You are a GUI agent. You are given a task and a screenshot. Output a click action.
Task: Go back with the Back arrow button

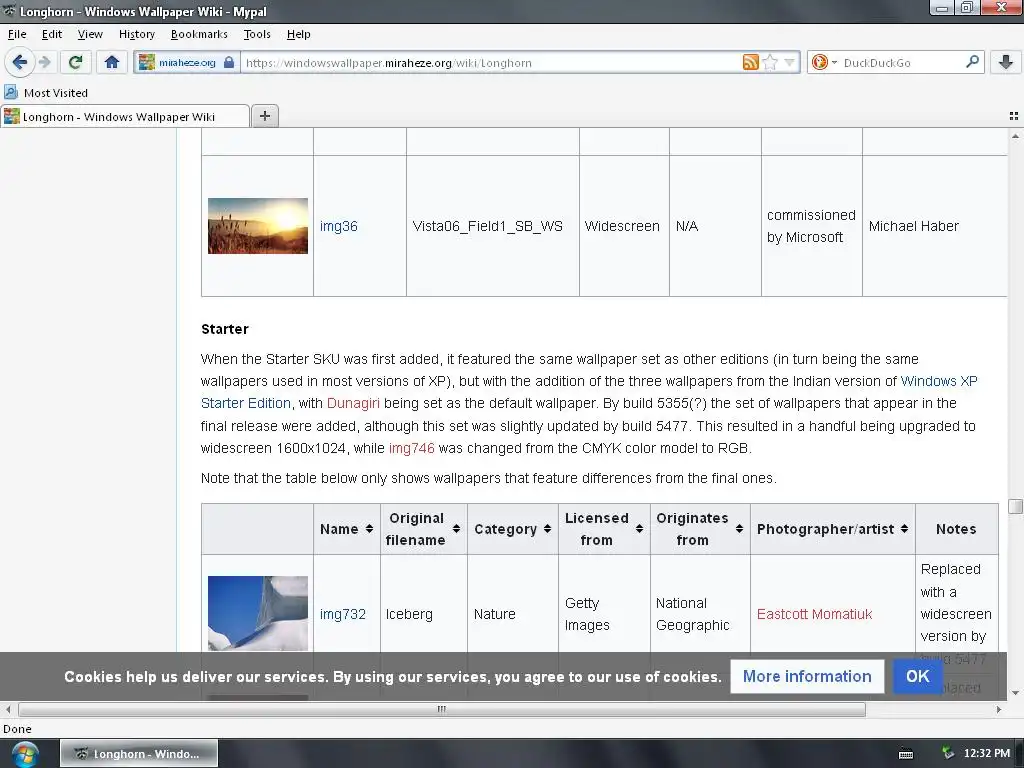pyautogui.click(x=20, y=62)
